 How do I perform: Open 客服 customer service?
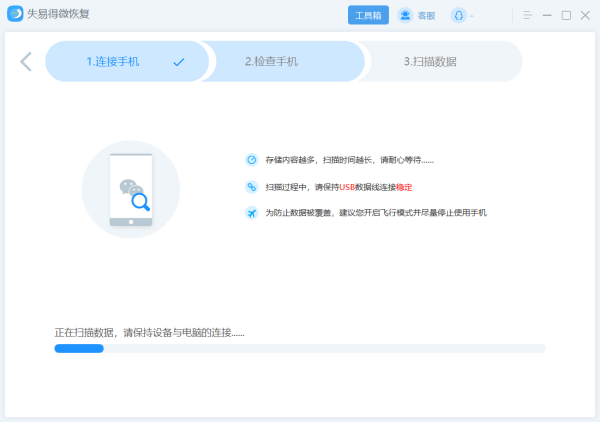[426, 16]
